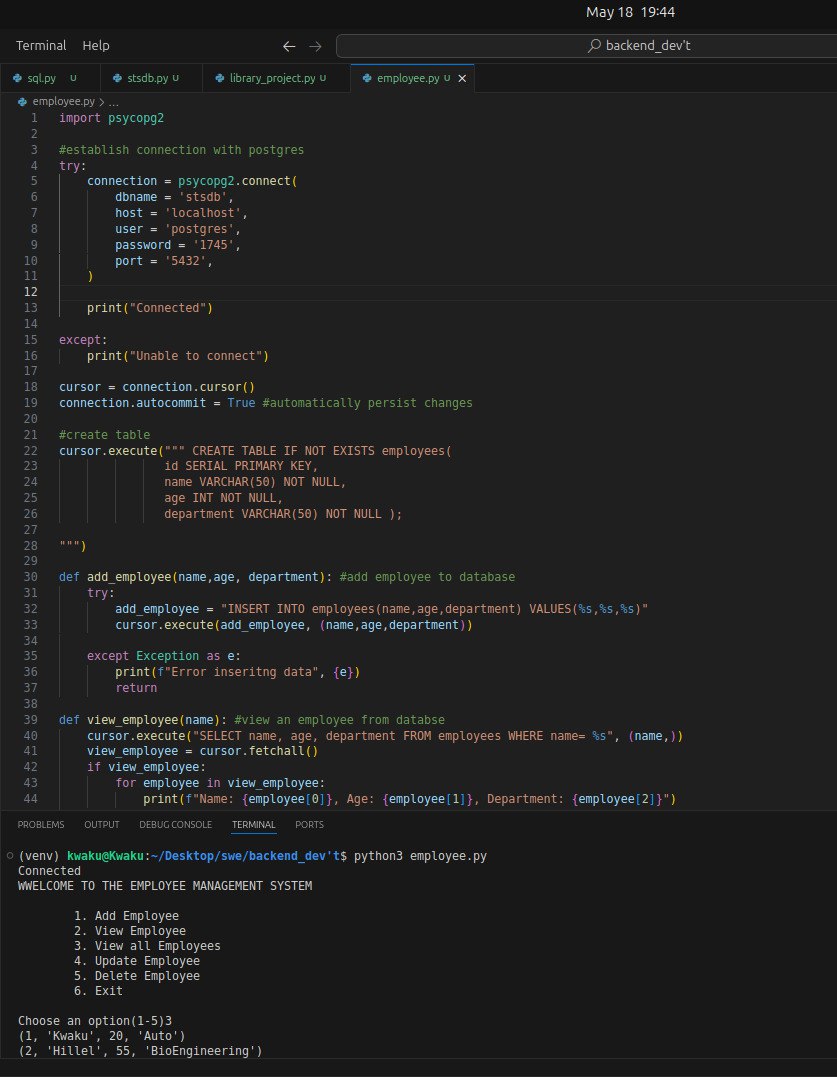Click the 'Choose an option(1-5)3' prompt line

tap(95, 1021)
